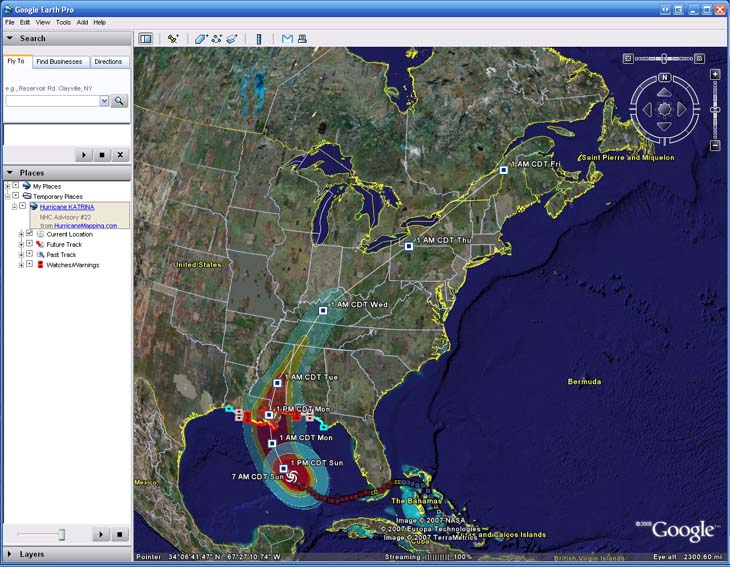This screenshot has width=730, height=567.
Task: Click the center joystick of the compass
Action: tap(664, 109)
